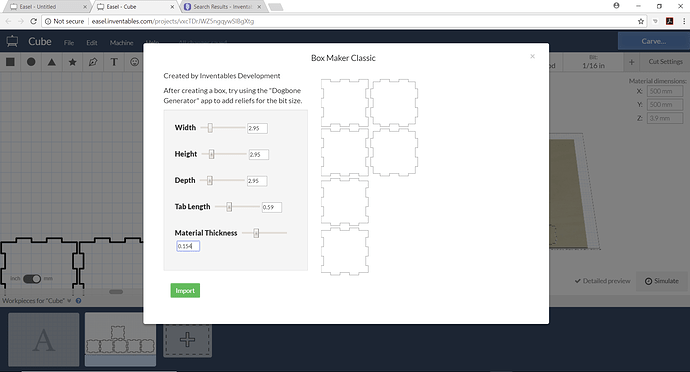The image size is (690, 372).
Task: Click the browser back arrow
Action: click(8, 21)
